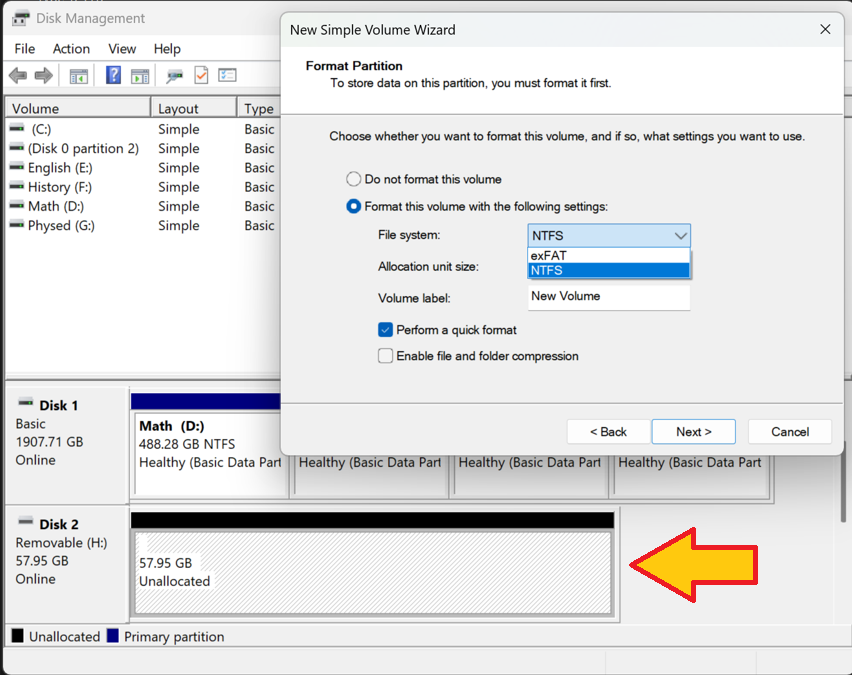Screen dimensions: 852x675
Task: Collapse the File system combo box arrow
Action: click(680, 236)
